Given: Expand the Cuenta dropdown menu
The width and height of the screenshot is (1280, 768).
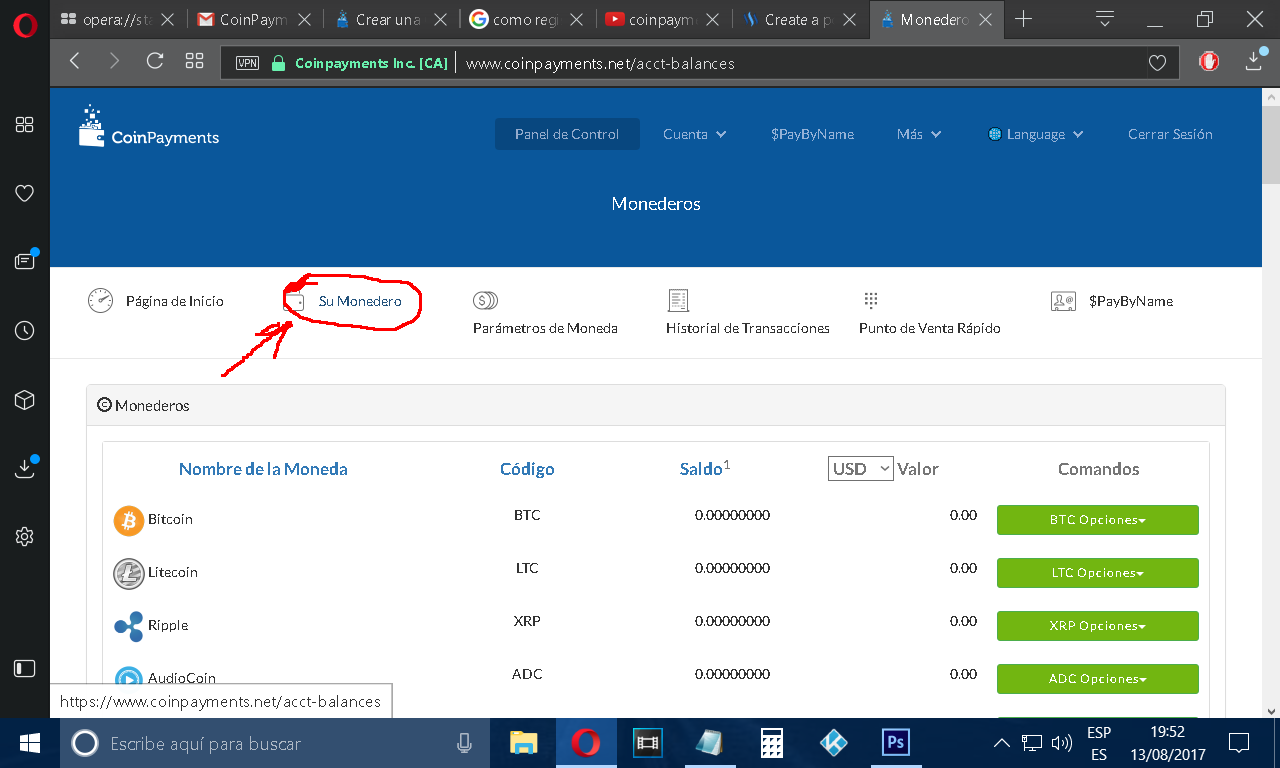Looking at the screenshot, I should [695, 134].
